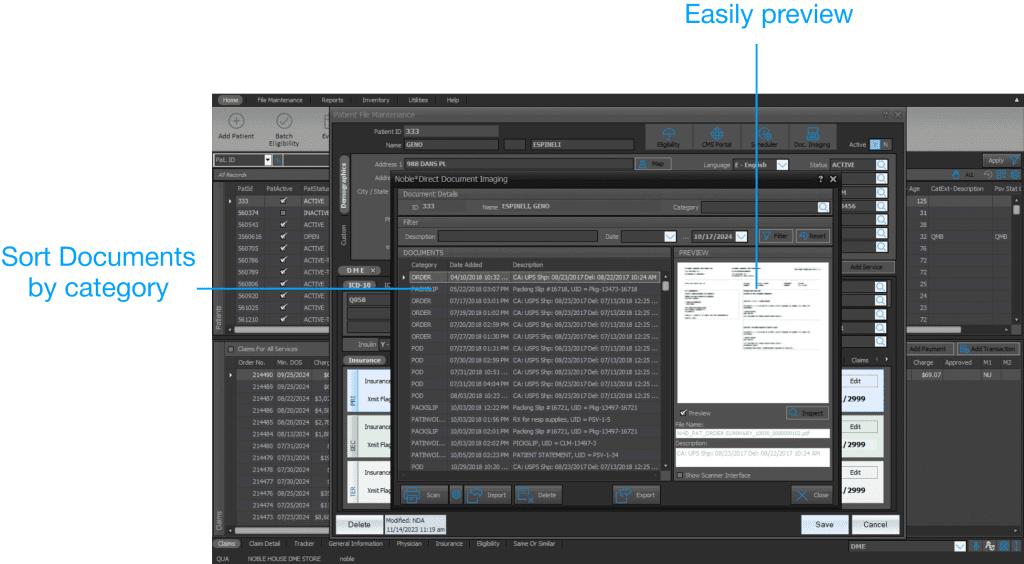The height and width of the screenshot is (564, 1024).
Task: Click the main patient grid vertical scrollbar thumb
Action: click(x=1016, y=210)
